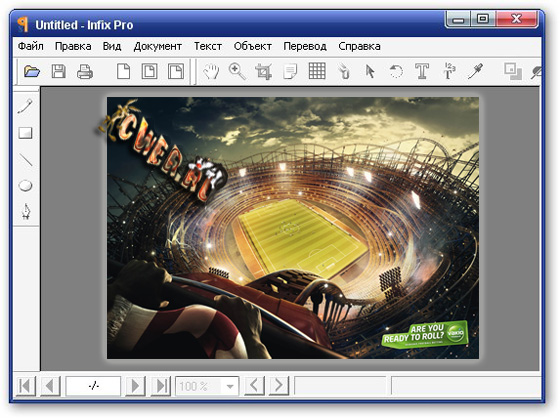
Task: Toggle the grid display icon
Action: click(317, 70)
